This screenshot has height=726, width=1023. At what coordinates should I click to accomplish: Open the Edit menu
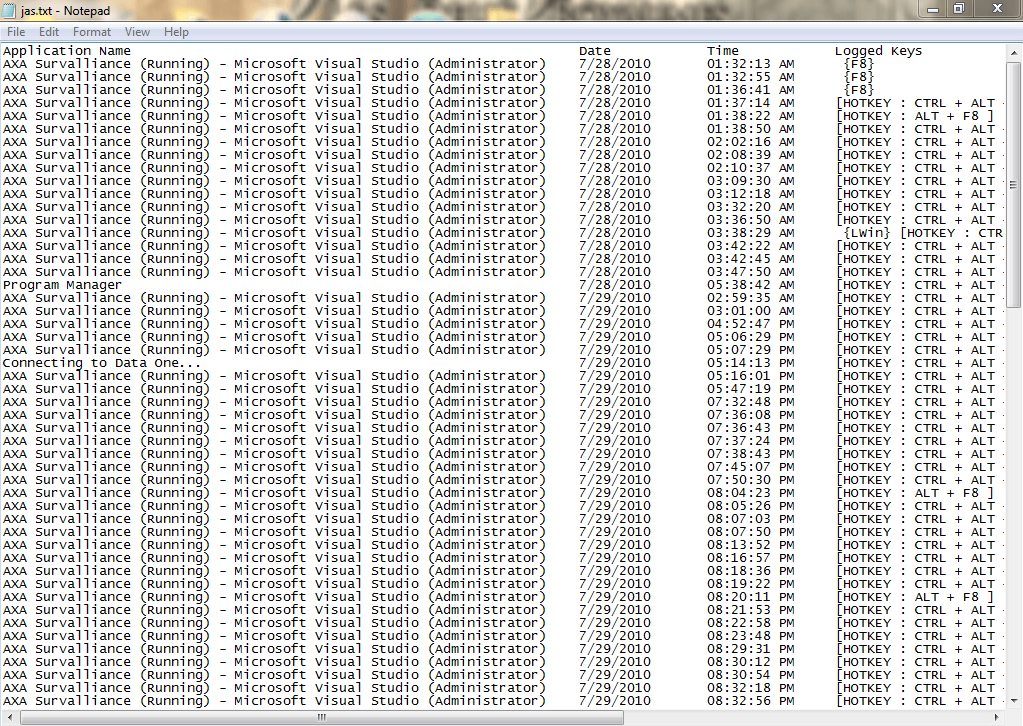coord(49,32)
